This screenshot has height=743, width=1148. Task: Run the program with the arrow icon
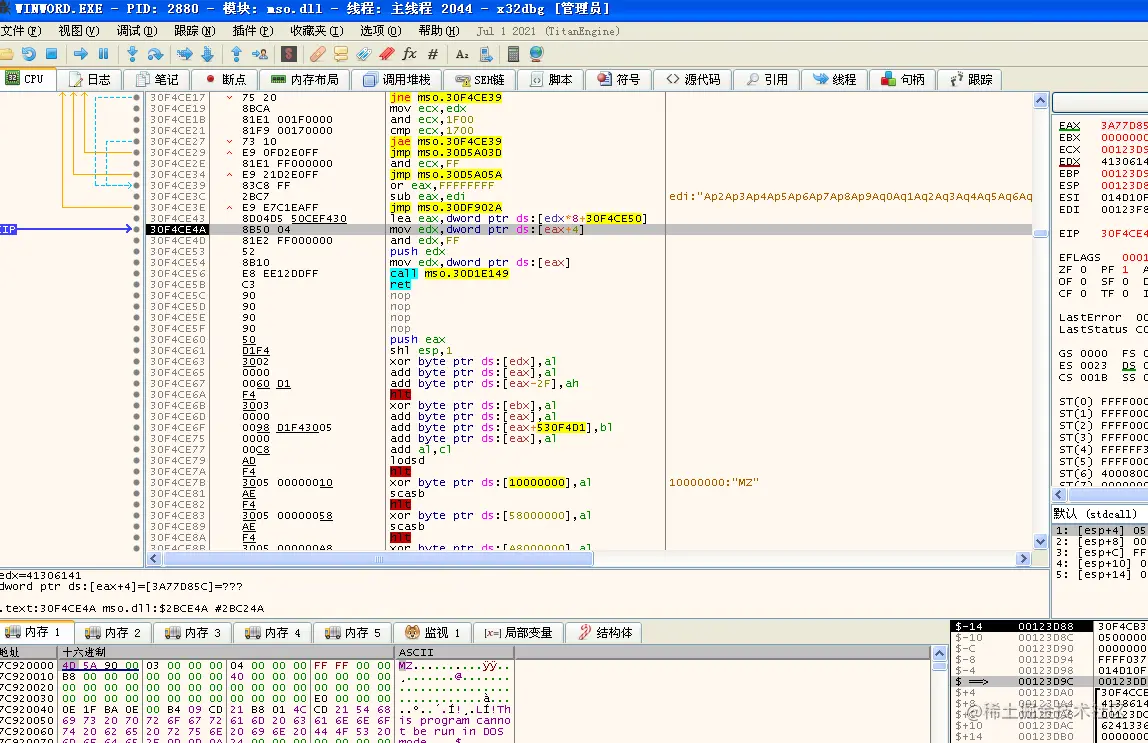point(81,53)
